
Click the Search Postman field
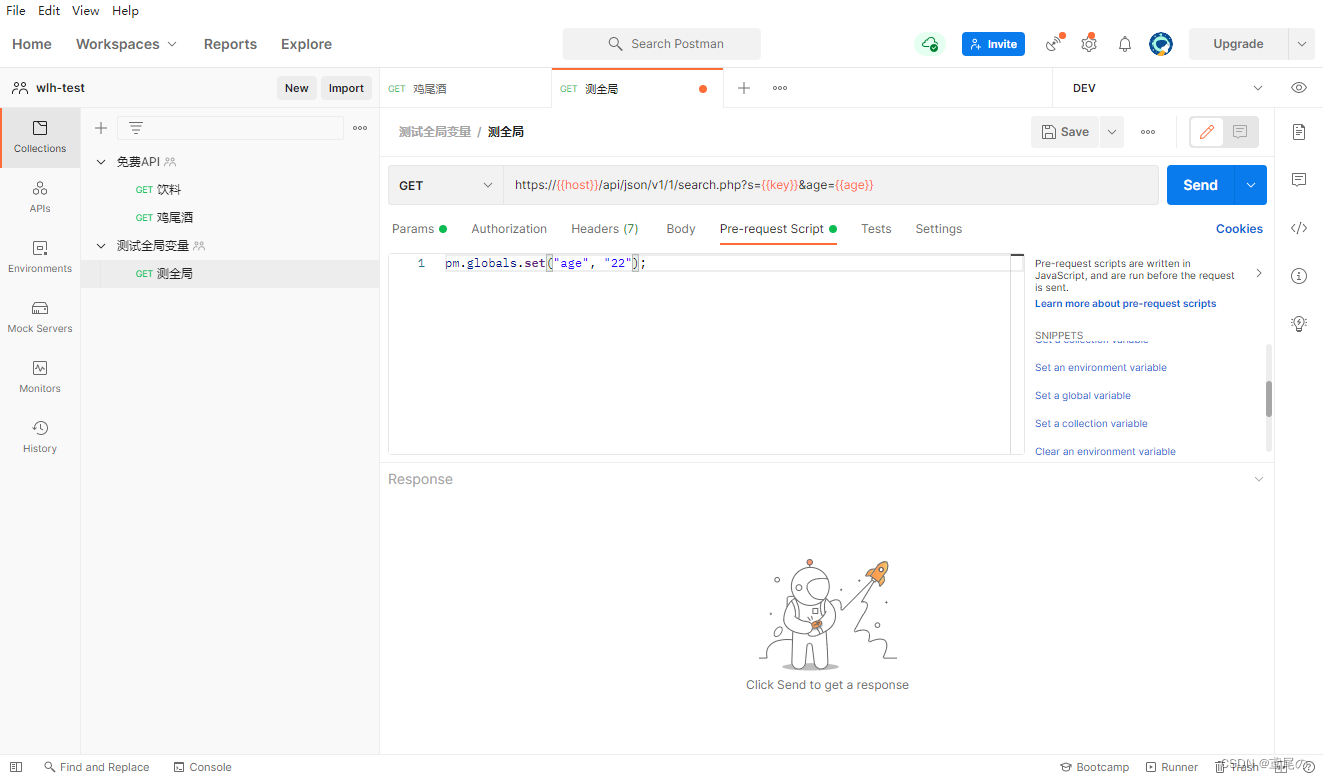pos(662,44)
